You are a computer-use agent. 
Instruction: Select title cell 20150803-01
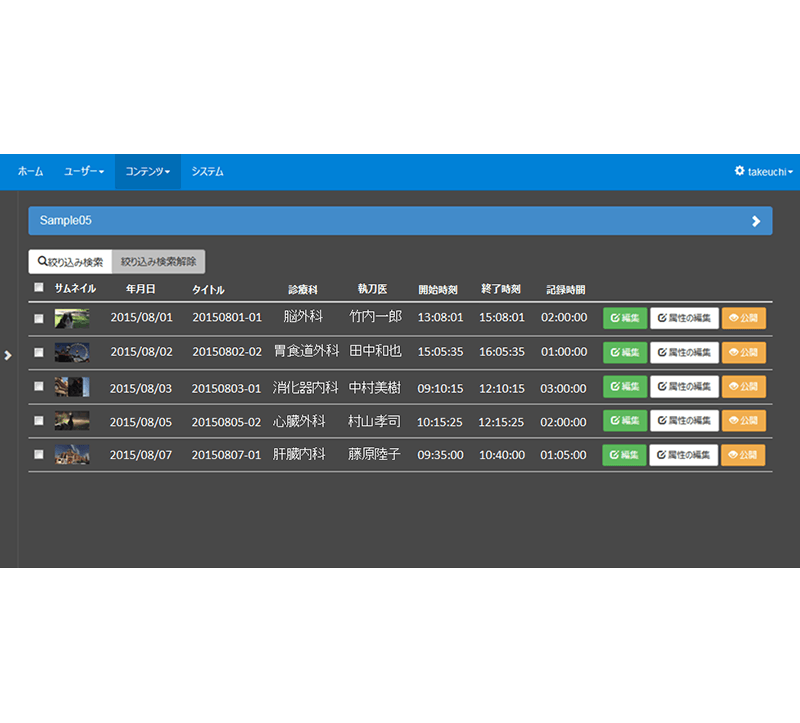pos(227,389)
